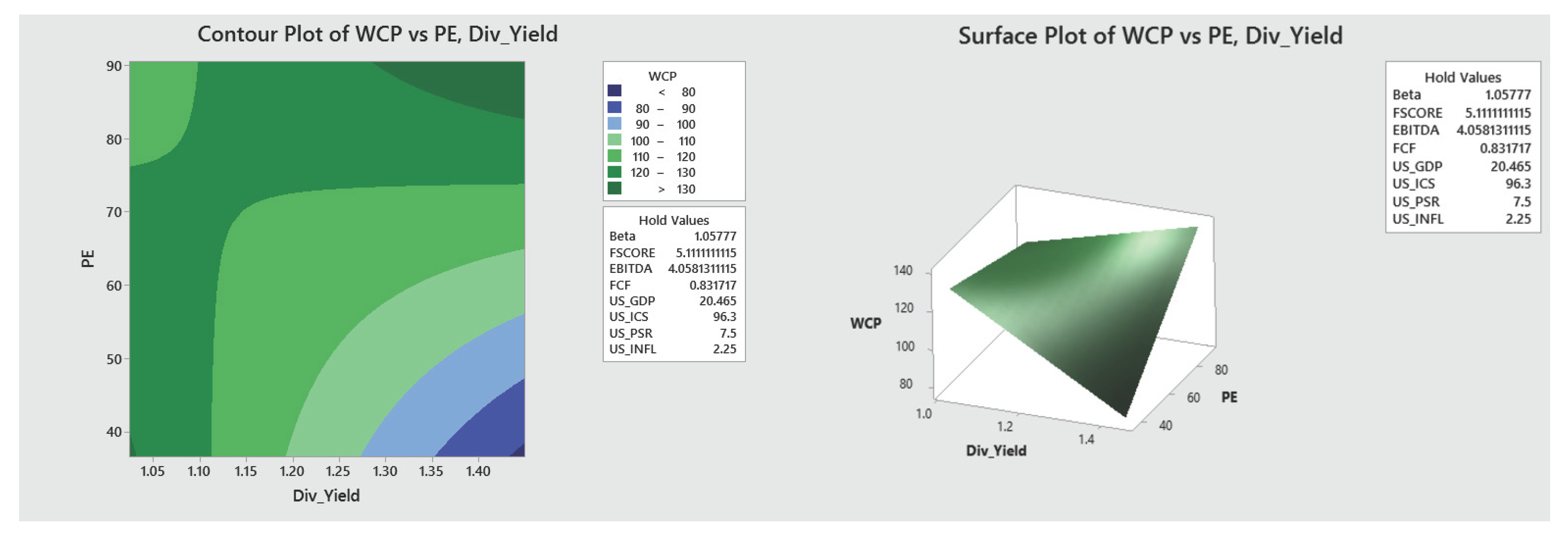Click the Contour Plot of WCP title
This screenshot has height=535, width=1568.
click(377, 34)
